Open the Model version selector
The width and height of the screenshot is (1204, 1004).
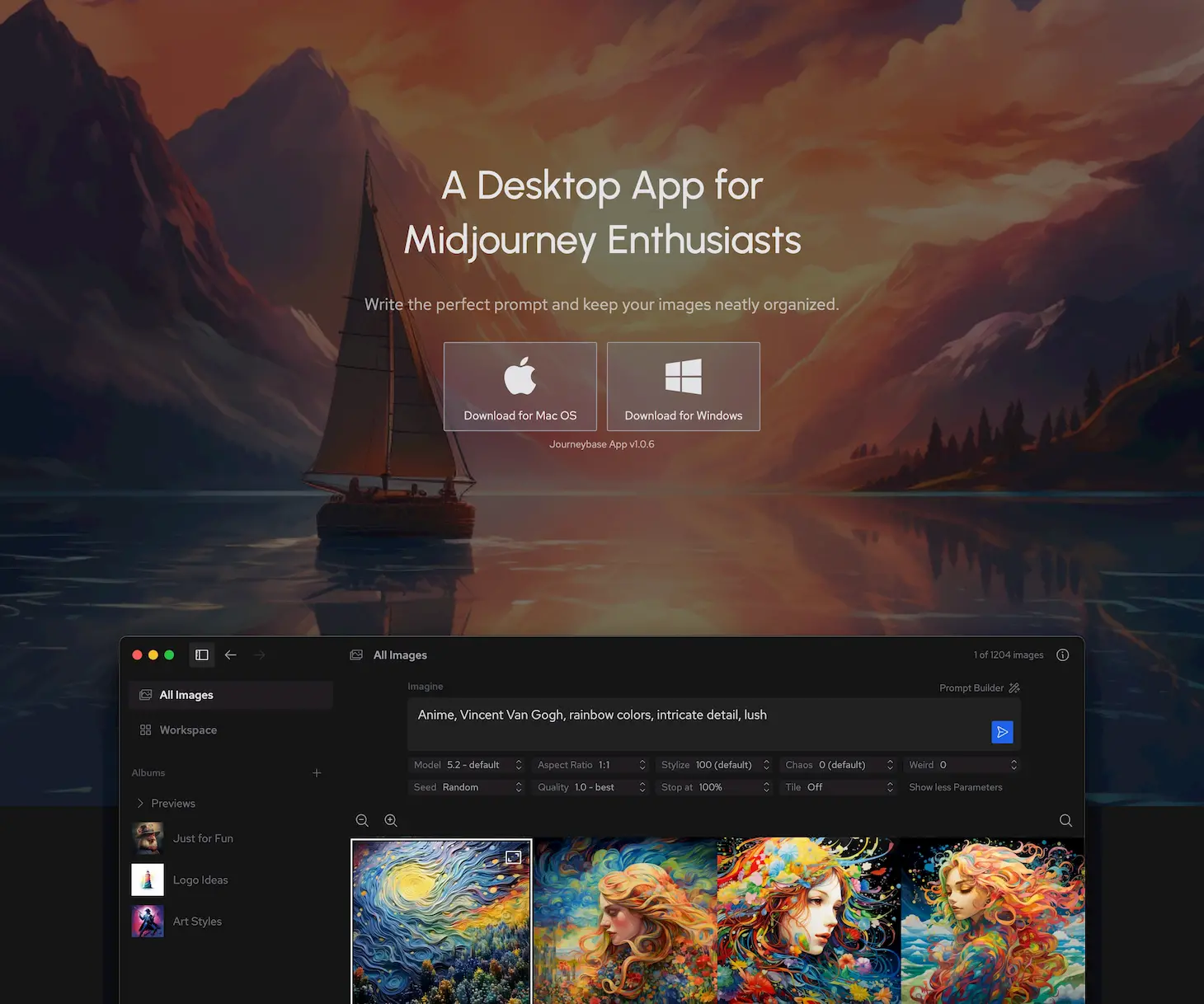pyautogui.click(x=467, y=765)
